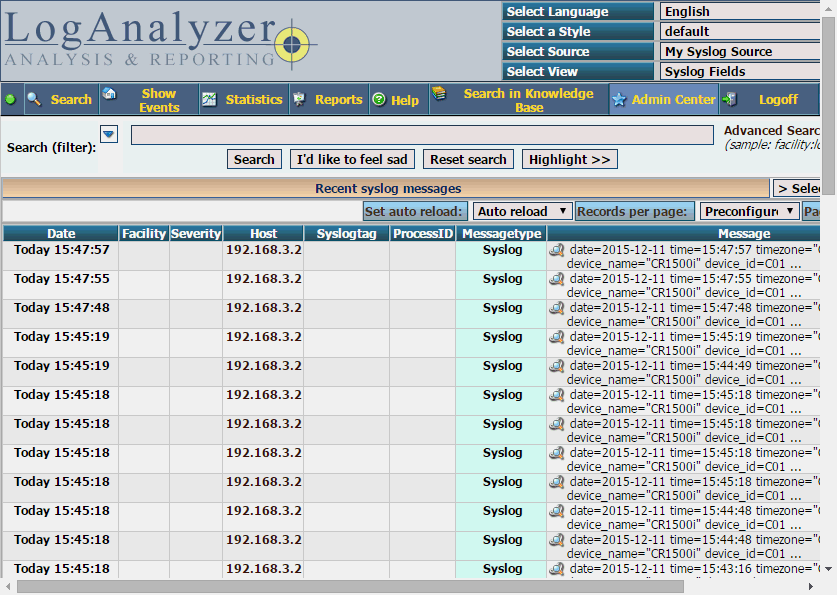Click the Show Events home icon

point(109,94)
